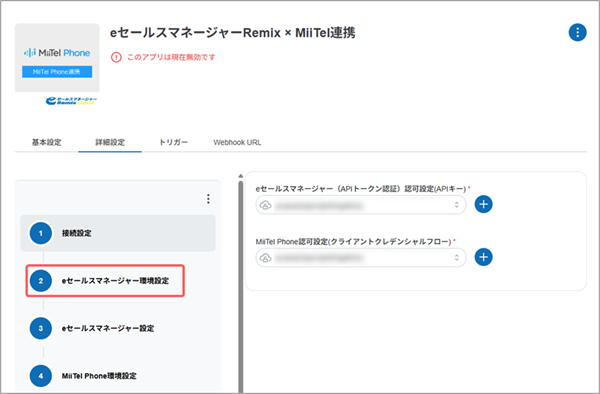Click the red warning icon beside disabled notice
The image size is (600, 394).
click(116, 57)
